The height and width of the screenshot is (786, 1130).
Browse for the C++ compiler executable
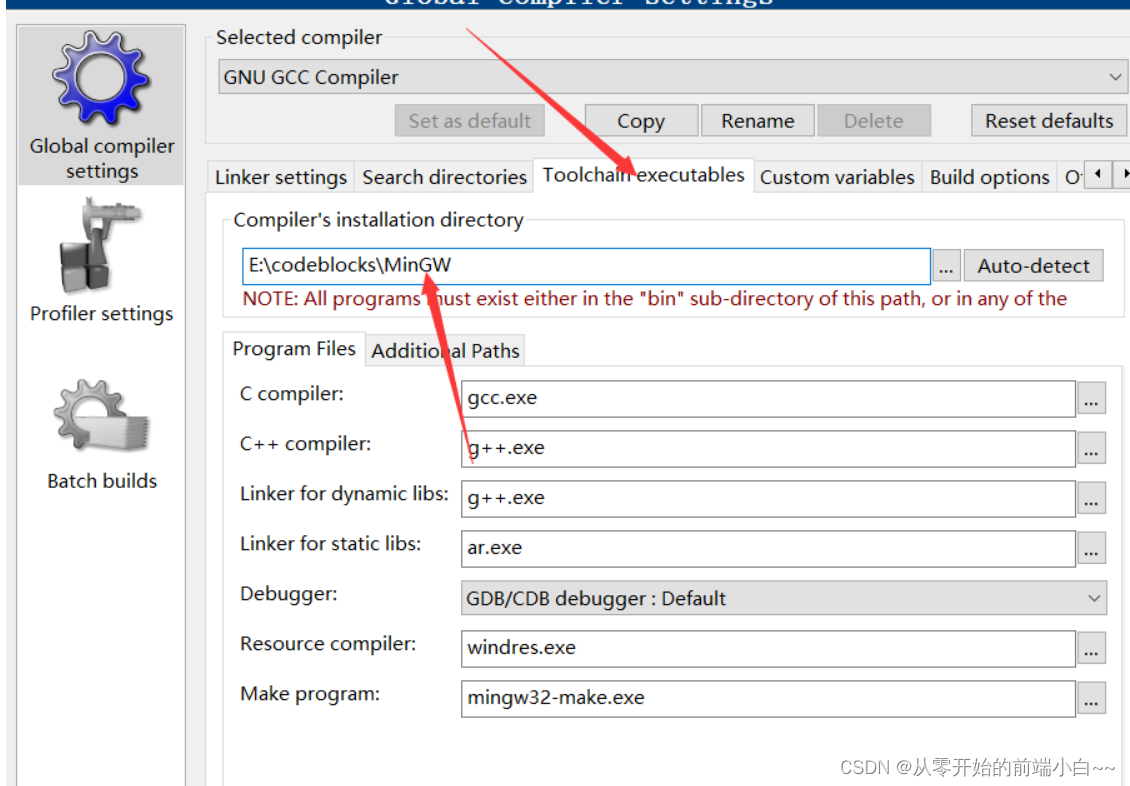pyautogui.click(x=1091, y=448)
